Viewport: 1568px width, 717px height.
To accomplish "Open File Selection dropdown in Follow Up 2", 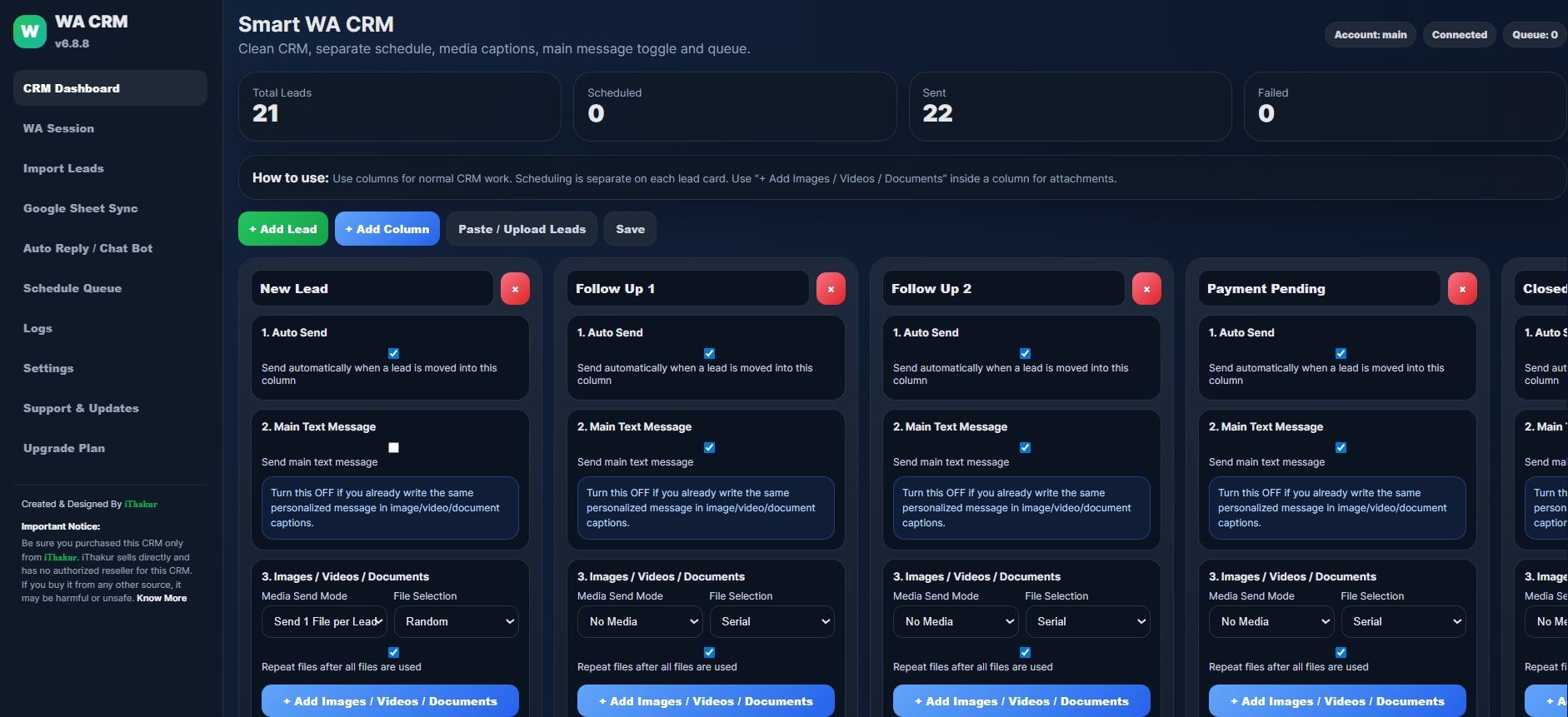I will pyautogui.click(x=1088, y=621).
